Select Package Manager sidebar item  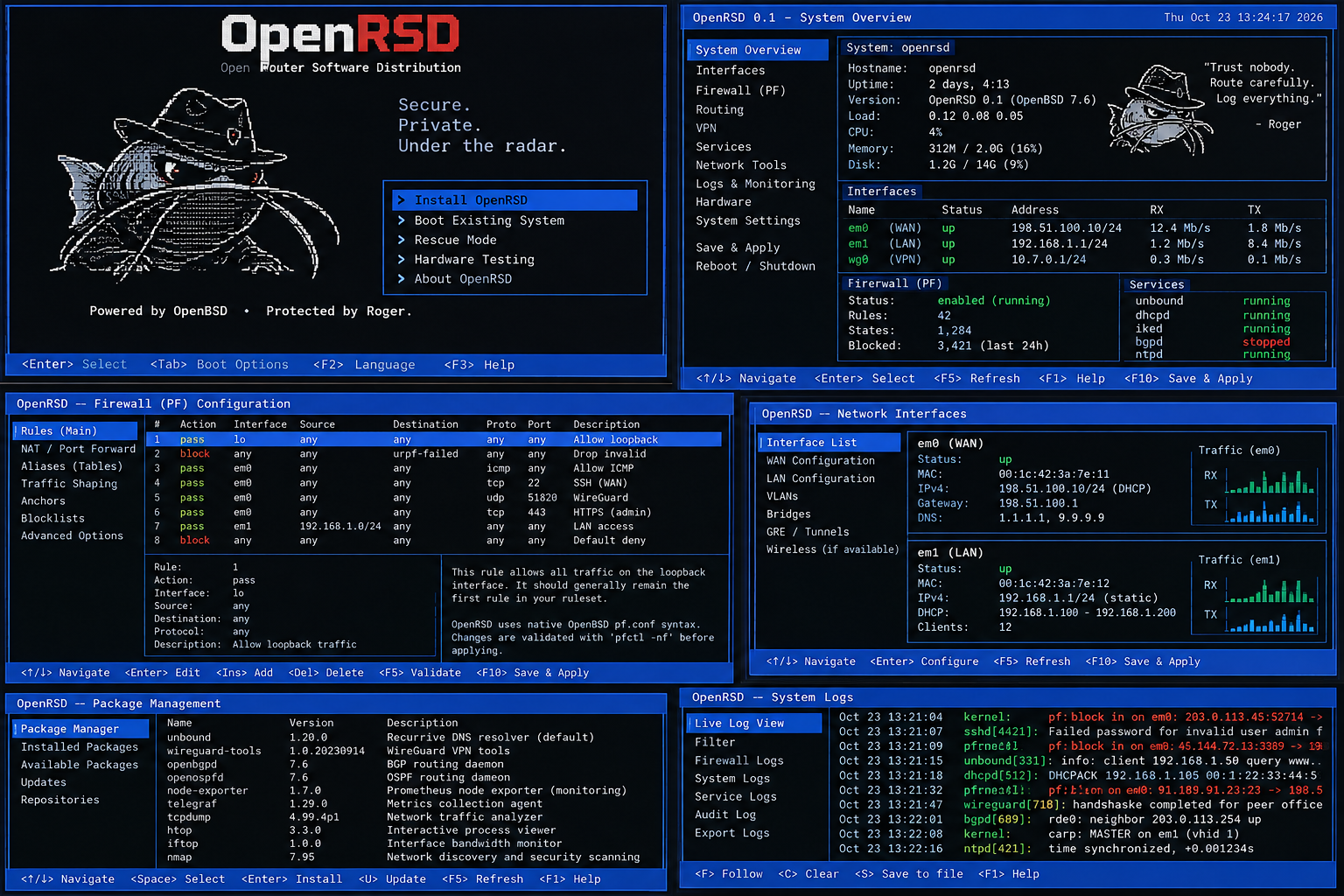click(x=80, y=729)
